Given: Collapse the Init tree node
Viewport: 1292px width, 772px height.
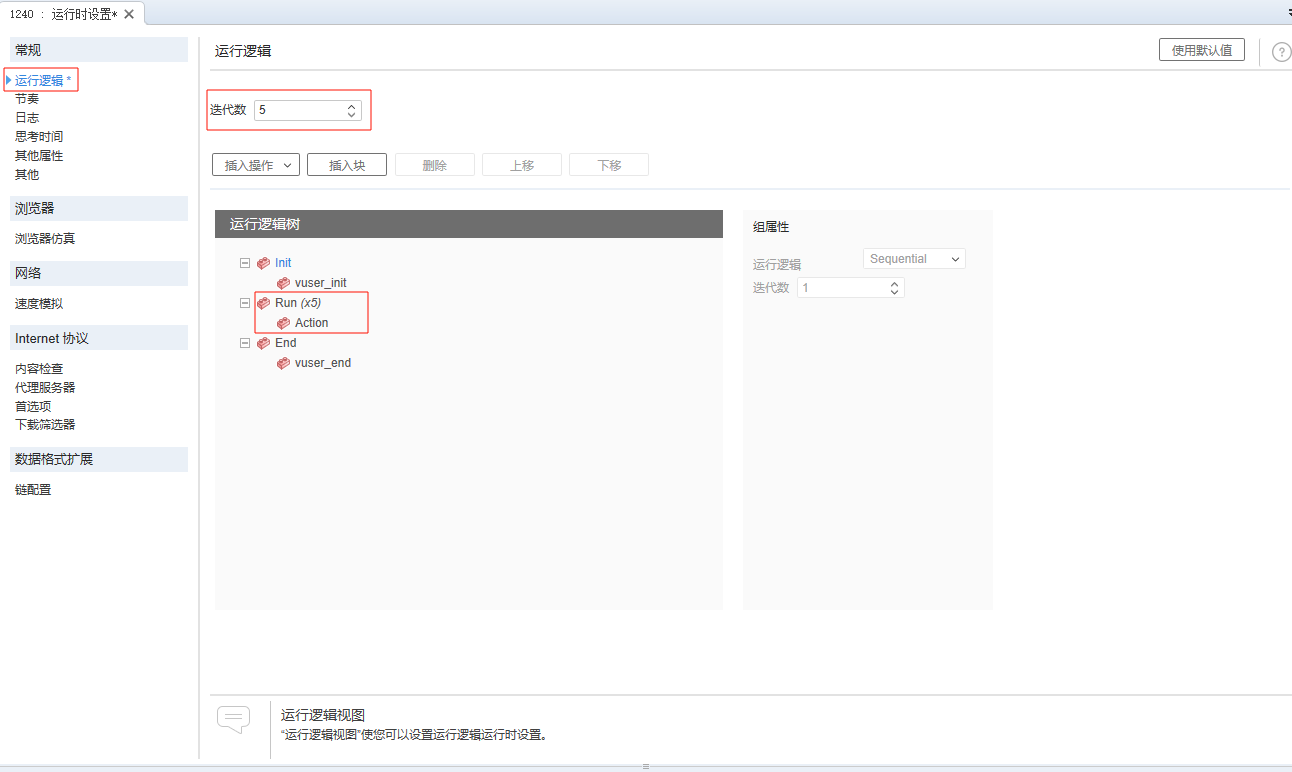Looking at the screenshot, I should pos(245,263).
